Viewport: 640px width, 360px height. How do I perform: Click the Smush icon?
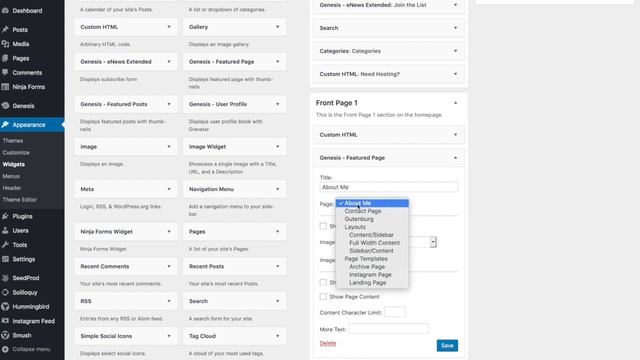tap(5, 335)
